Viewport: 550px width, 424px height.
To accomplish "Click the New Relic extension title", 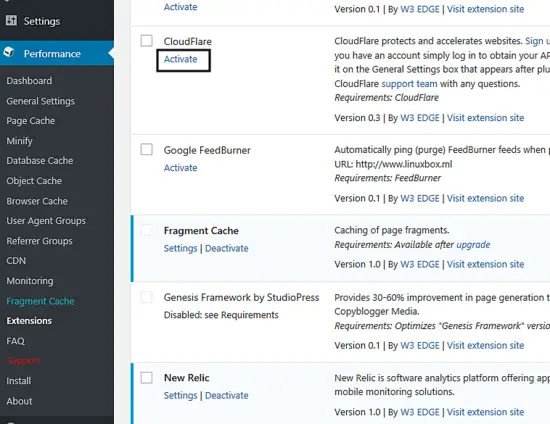I will click(187, 378).
